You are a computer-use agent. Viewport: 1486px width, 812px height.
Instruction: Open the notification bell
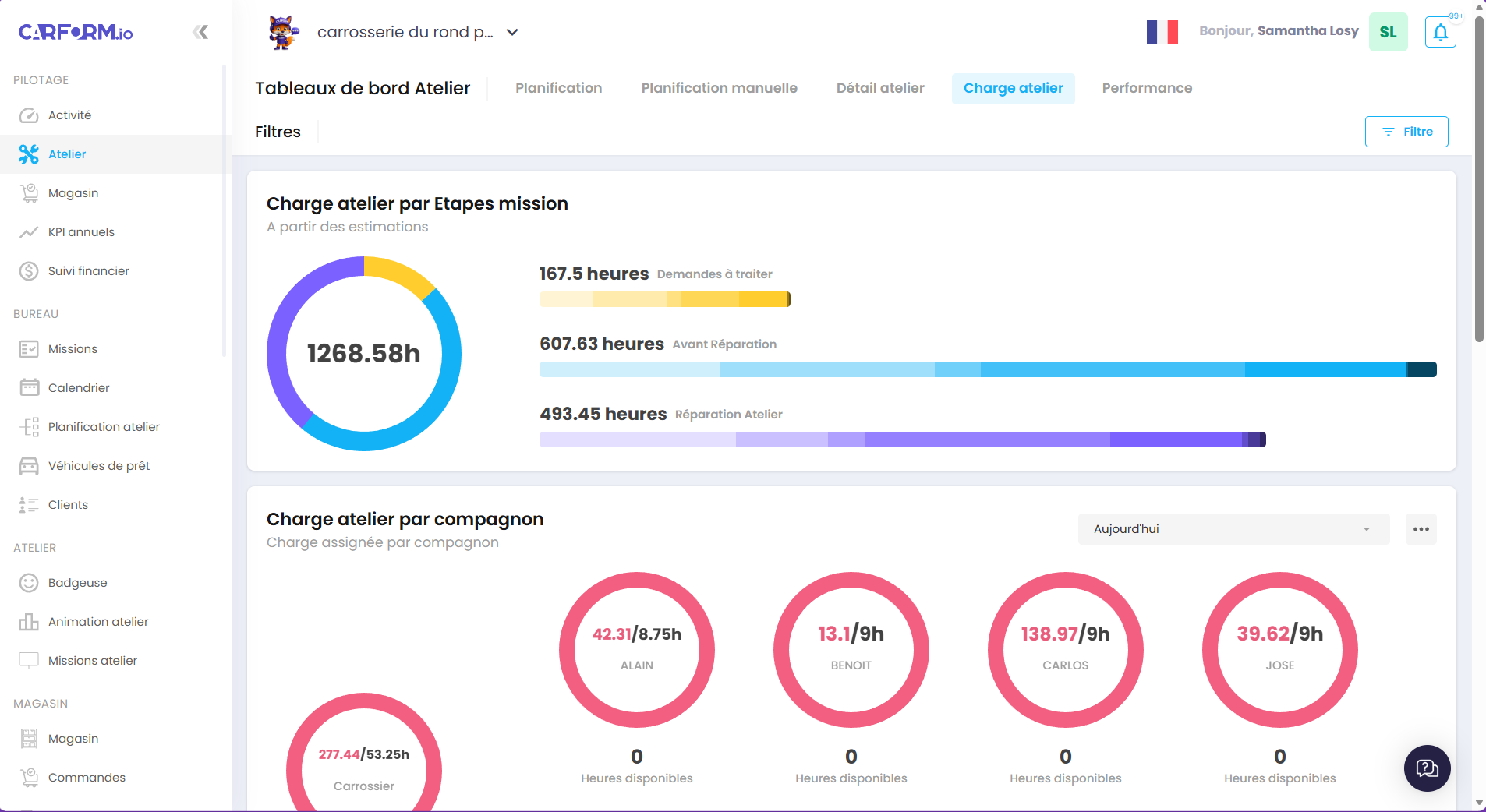click(1440, 32)
